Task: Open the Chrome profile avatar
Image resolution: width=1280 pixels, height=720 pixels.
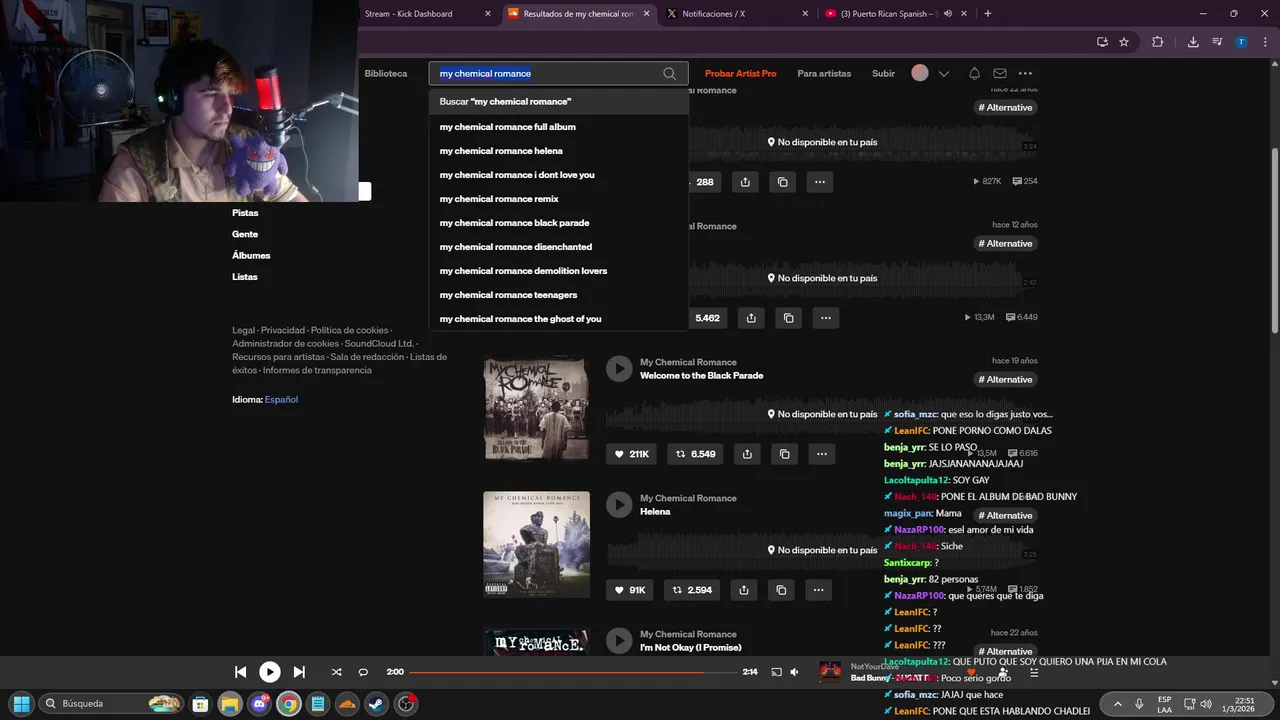Action: (x=1241, y=42)
